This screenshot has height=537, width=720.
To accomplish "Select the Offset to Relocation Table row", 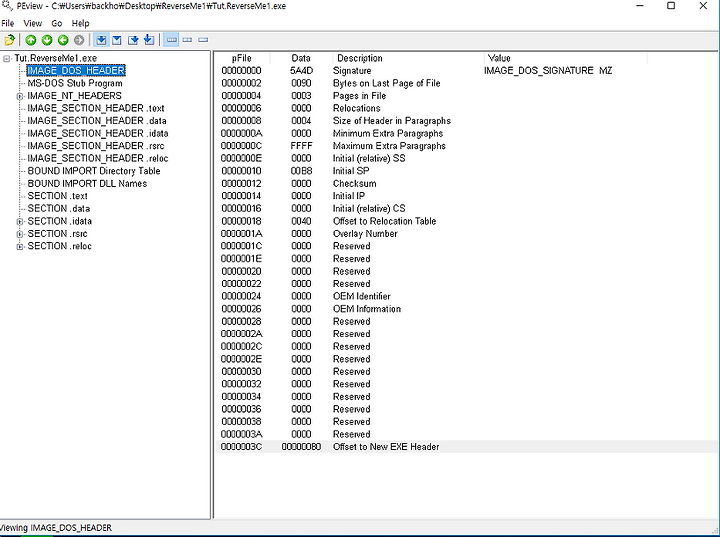I will tap(466, 221).
